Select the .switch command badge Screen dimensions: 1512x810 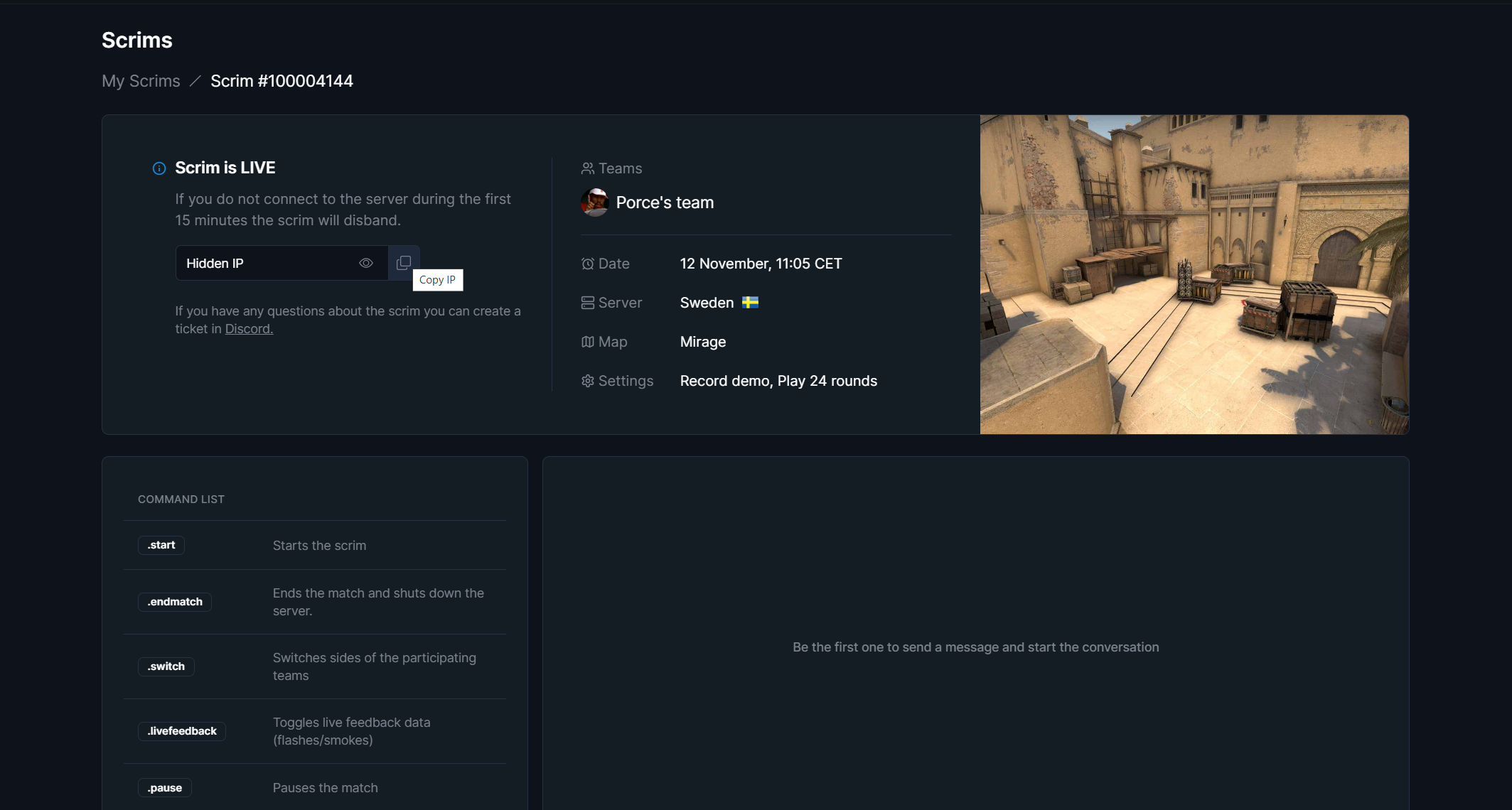click(166, 666)
